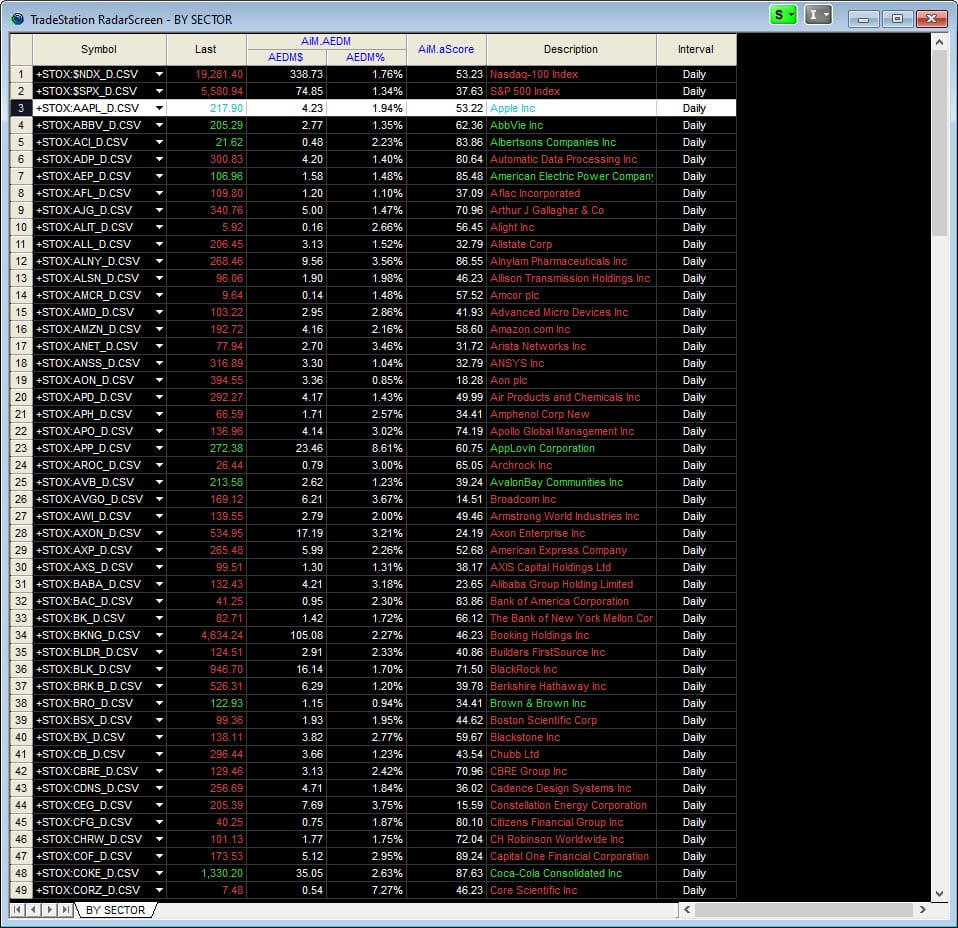Open symbol dropdown for AAPL row

pos(158,108)
